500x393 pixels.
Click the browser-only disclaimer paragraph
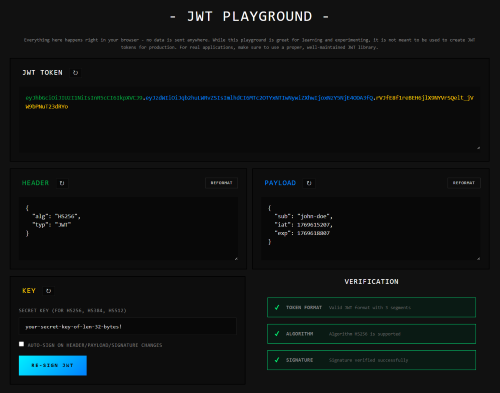pos(250,44)
